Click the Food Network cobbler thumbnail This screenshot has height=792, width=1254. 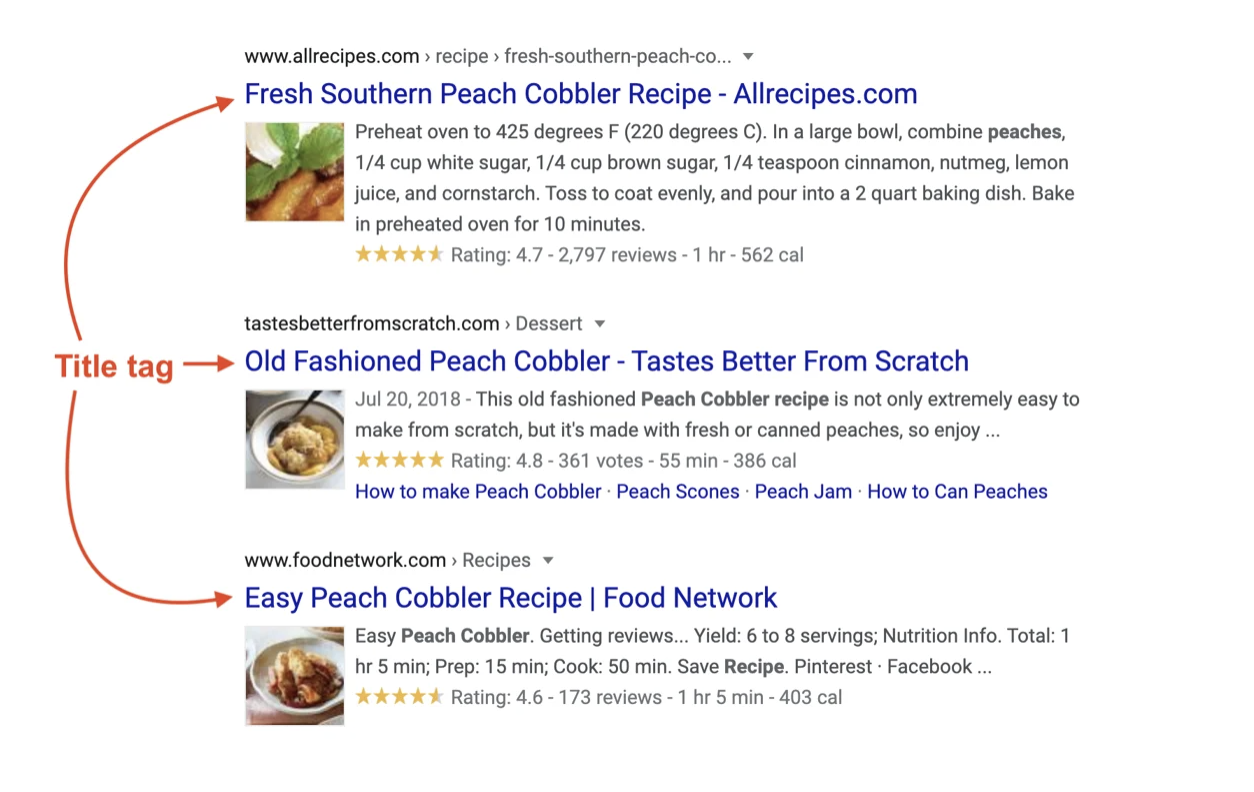tap(294, 675)
